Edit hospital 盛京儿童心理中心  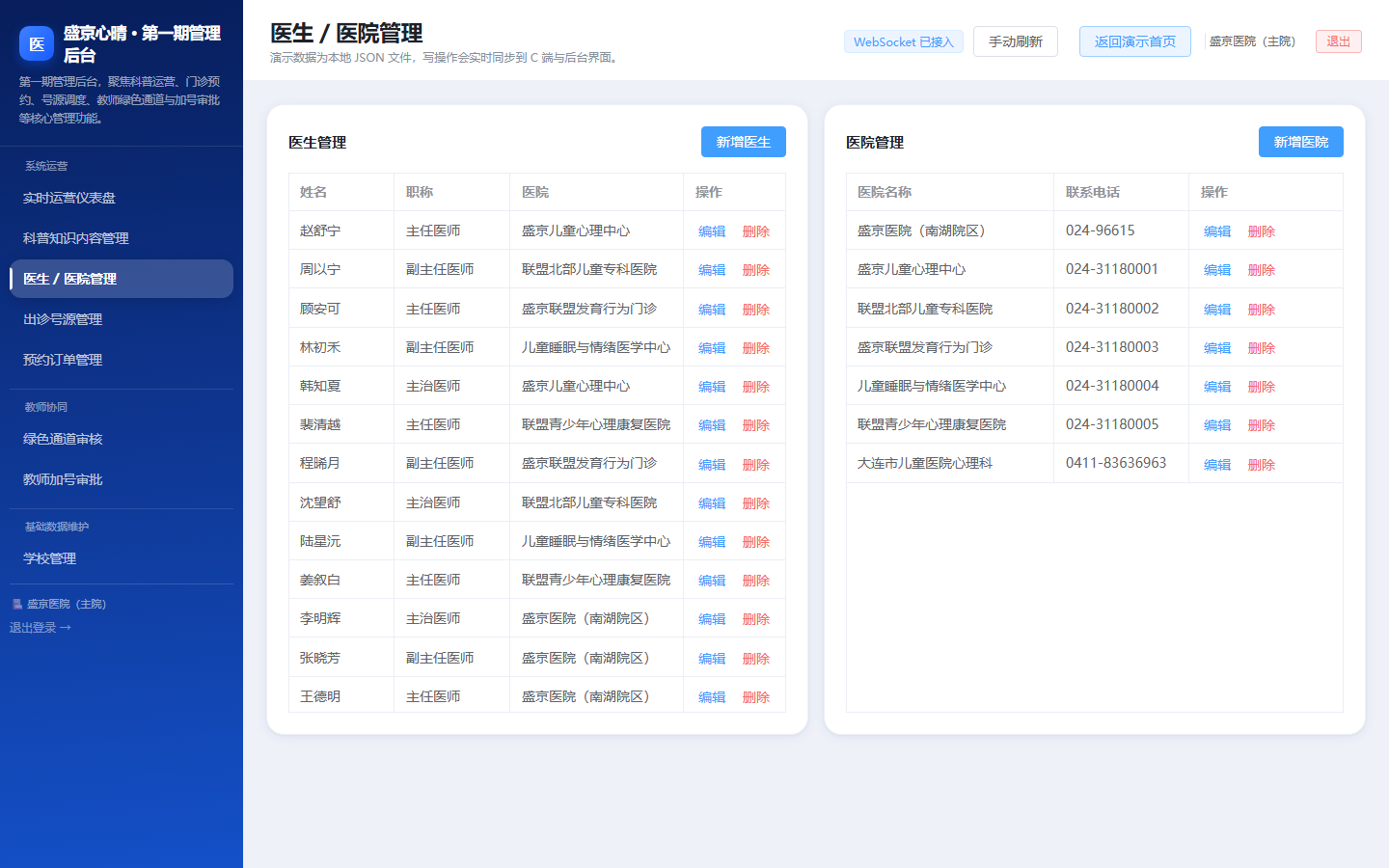[x=1217, y=270]
